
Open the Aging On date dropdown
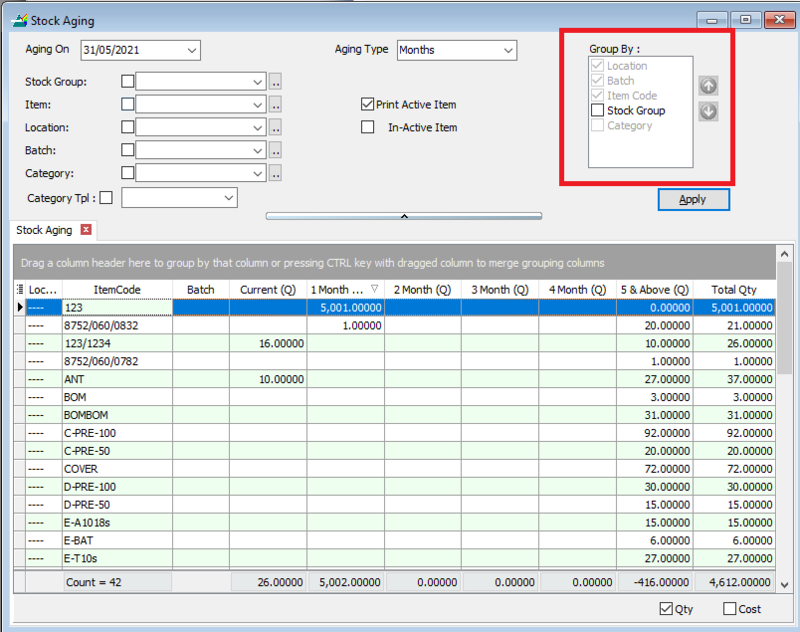(x=192, y=50)
